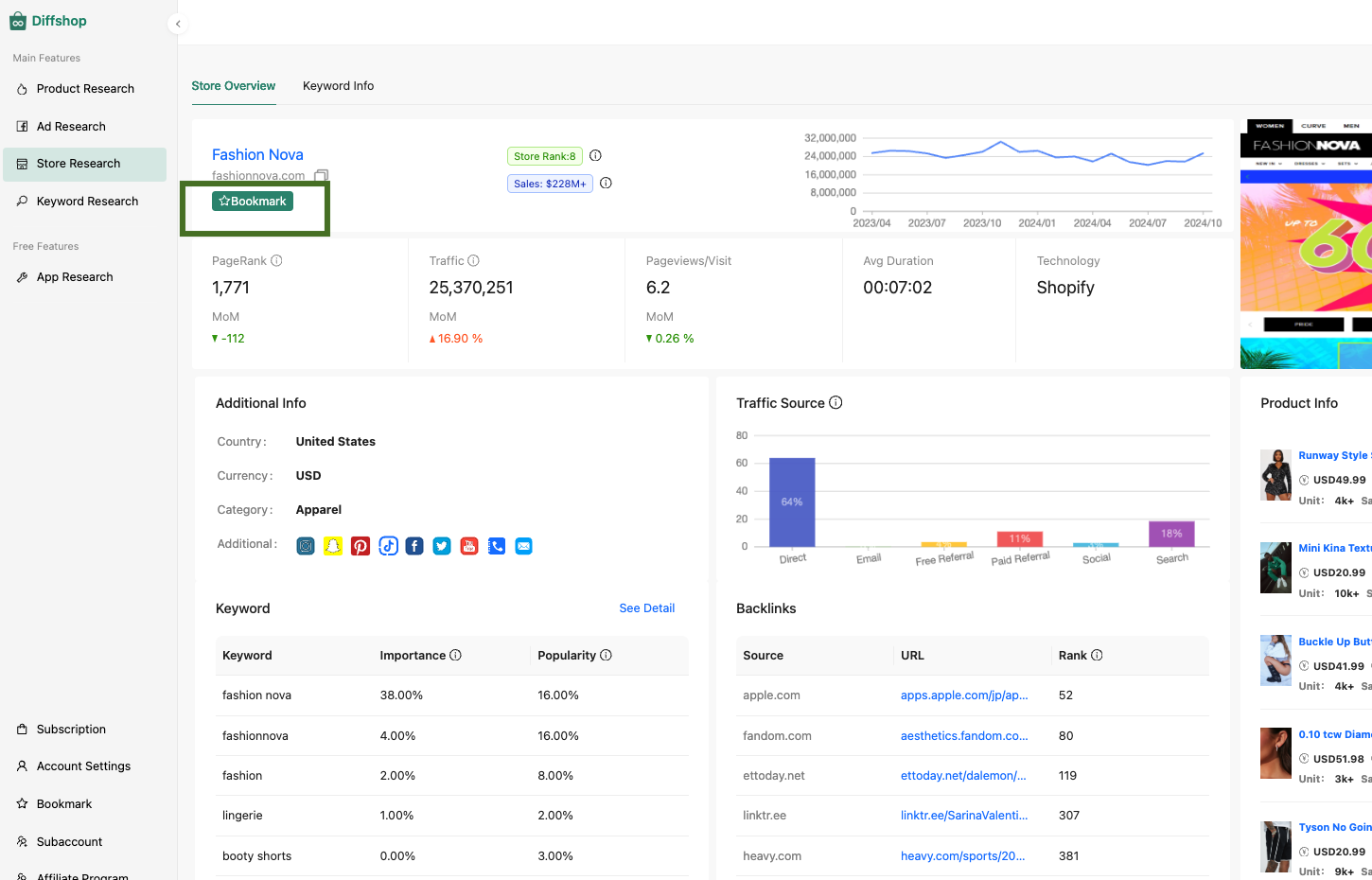The image size is (1372, 880).
Task: Open Mini Kina product thumbnail
Action: coord(1276,568)
